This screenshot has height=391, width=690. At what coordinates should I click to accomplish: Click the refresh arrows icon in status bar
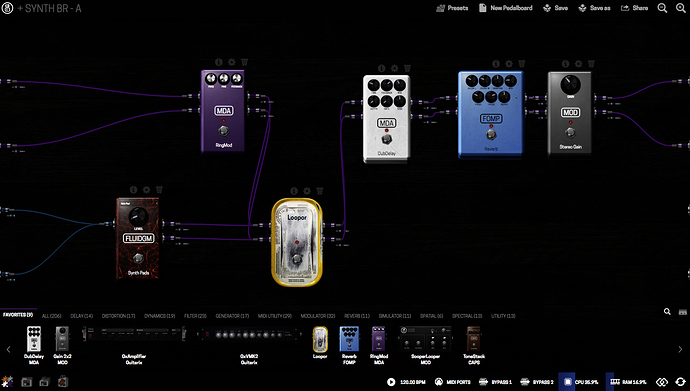pyautogui.click(x=680, y=382)
